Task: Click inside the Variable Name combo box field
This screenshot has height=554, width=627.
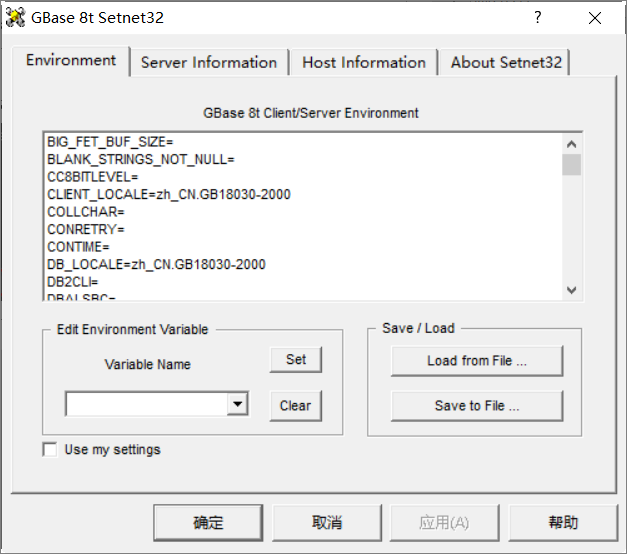Action: (146, 404)
